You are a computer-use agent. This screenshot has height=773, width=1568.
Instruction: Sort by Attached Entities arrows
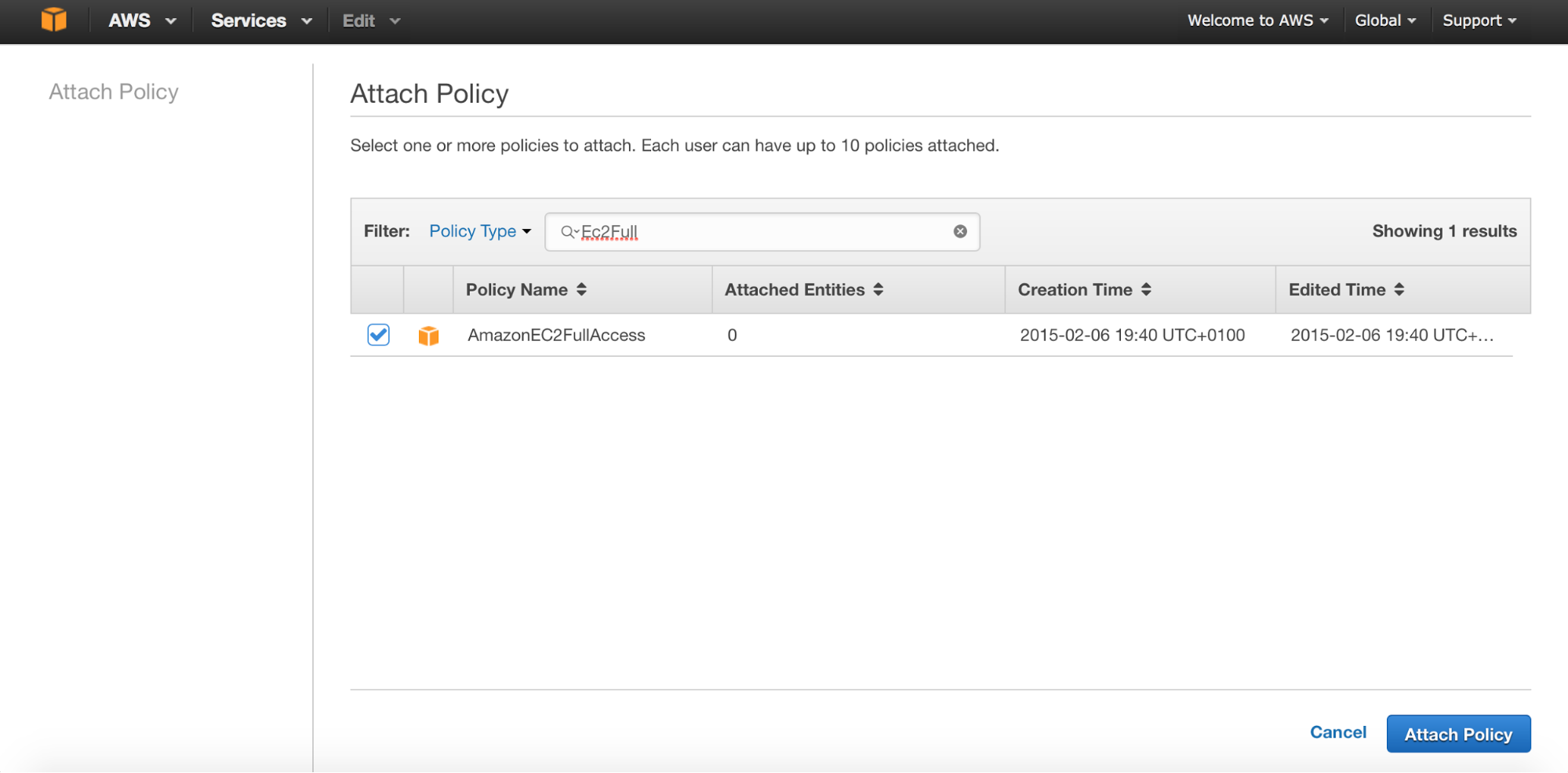[x=879, y=289]
